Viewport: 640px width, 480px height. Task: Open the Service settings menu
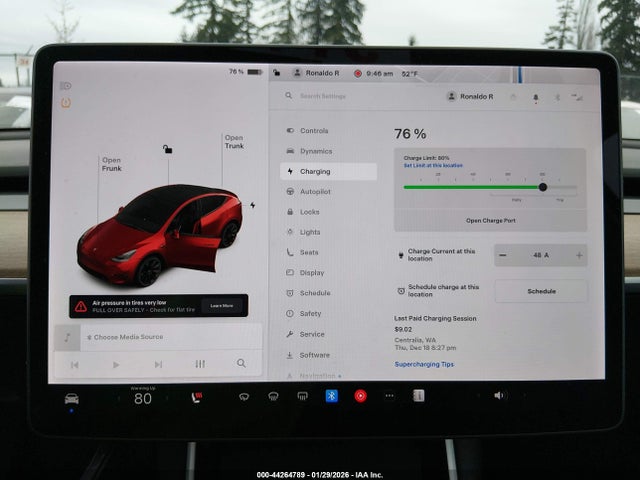click(306, 334)
